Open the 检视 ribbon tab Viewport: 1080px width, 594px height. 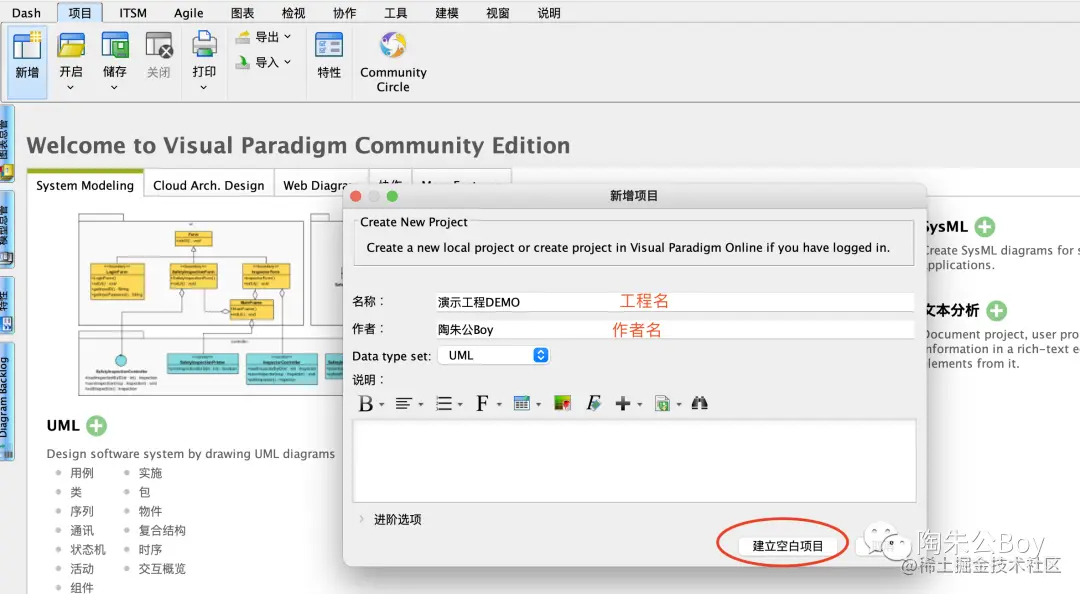[x=293, y=12]
